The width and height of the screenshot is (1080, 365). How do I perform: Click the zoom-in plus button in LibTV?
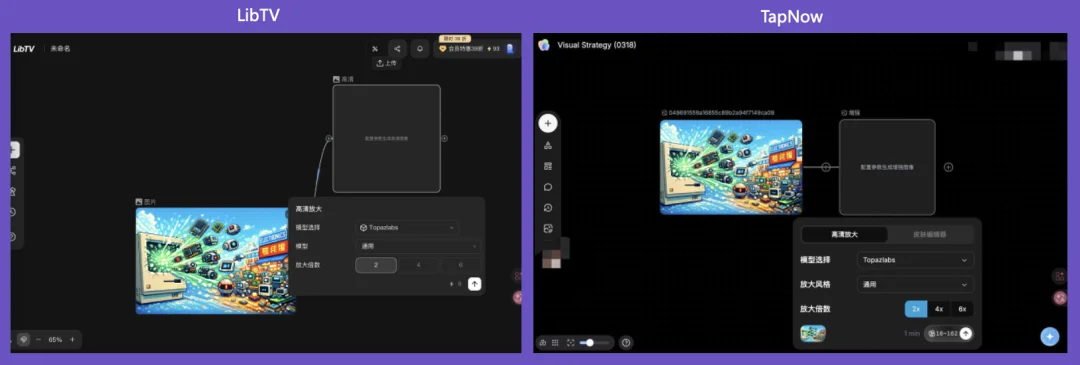[72, 340]
